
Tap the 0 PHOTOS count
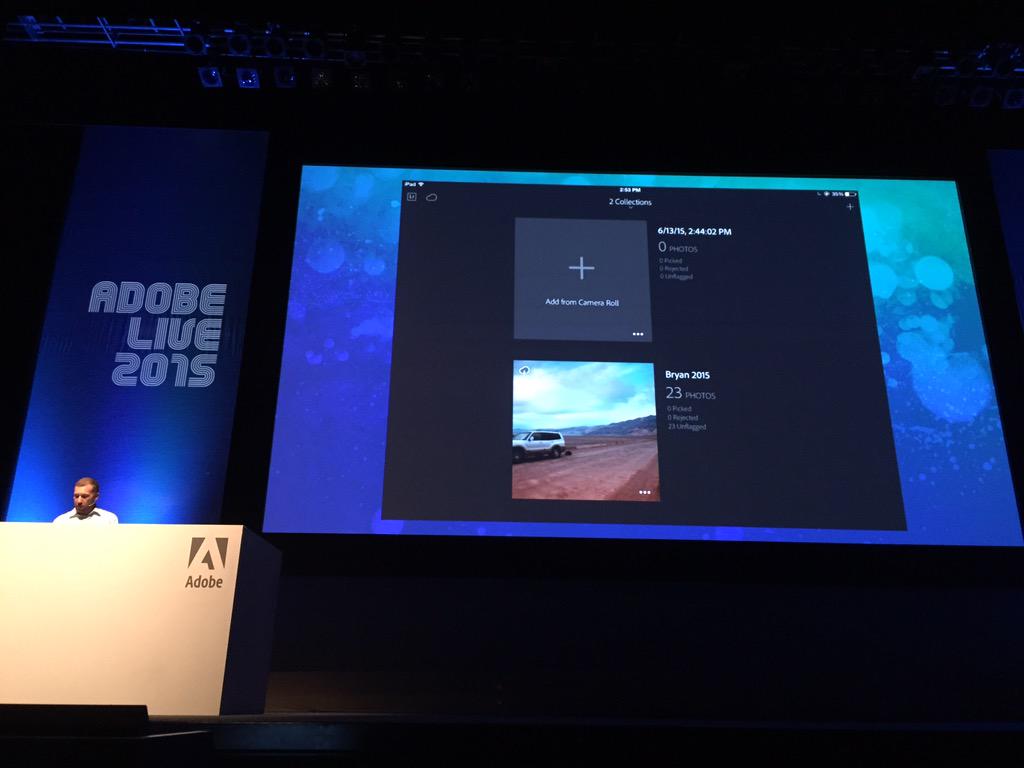[678, 247]
